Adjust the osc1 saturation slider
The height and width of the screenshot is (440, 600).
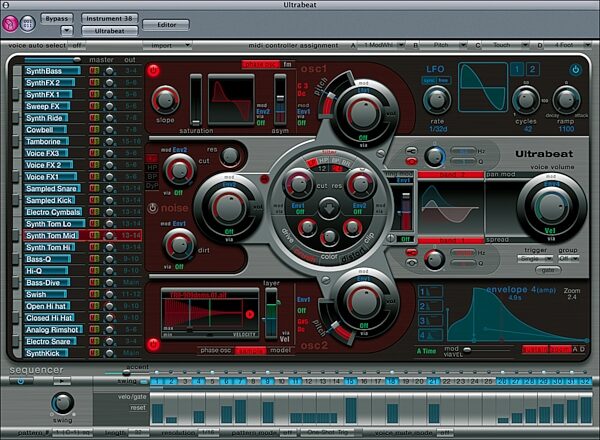pyautogui.click(x=196, y=100)
